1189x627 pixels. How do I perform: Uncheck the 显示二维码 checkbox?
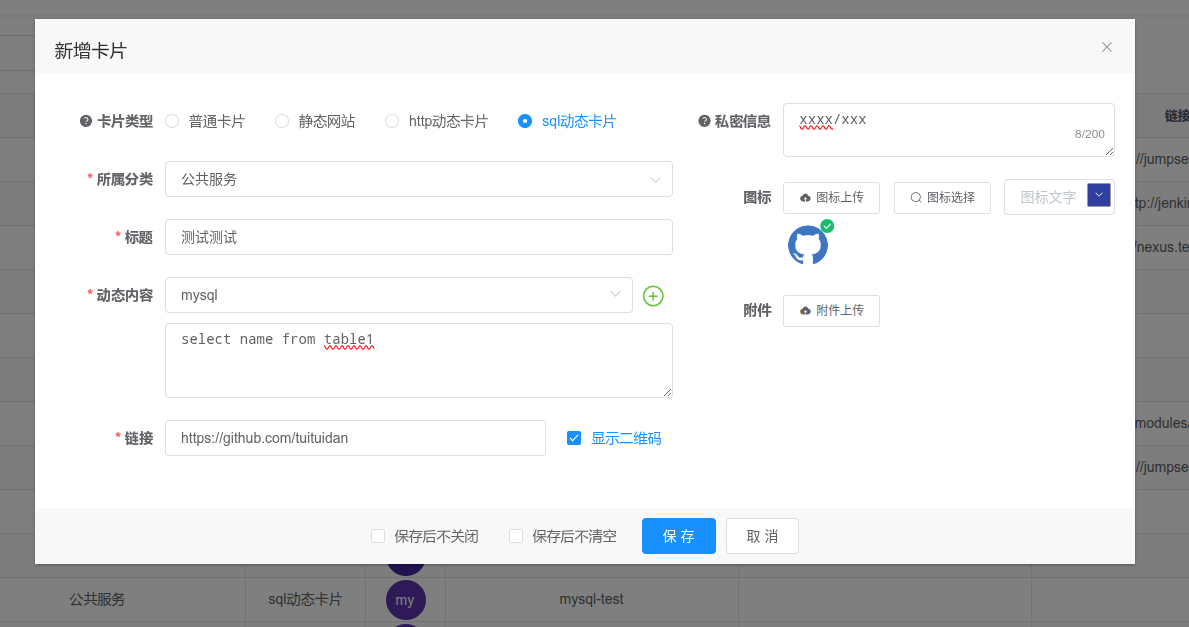click(574, 438)
